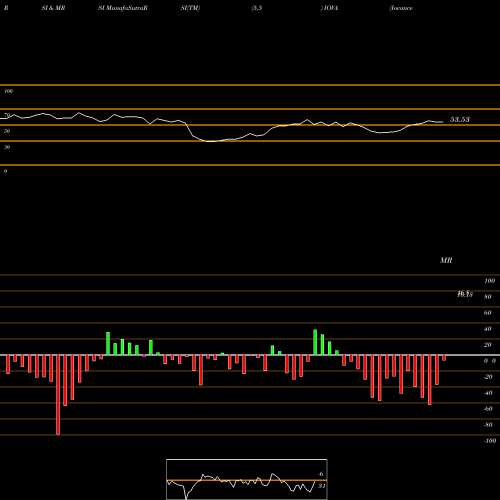Select the longest red bar in the histogram
The image size is (500, 500).
(x=58, y=395)
